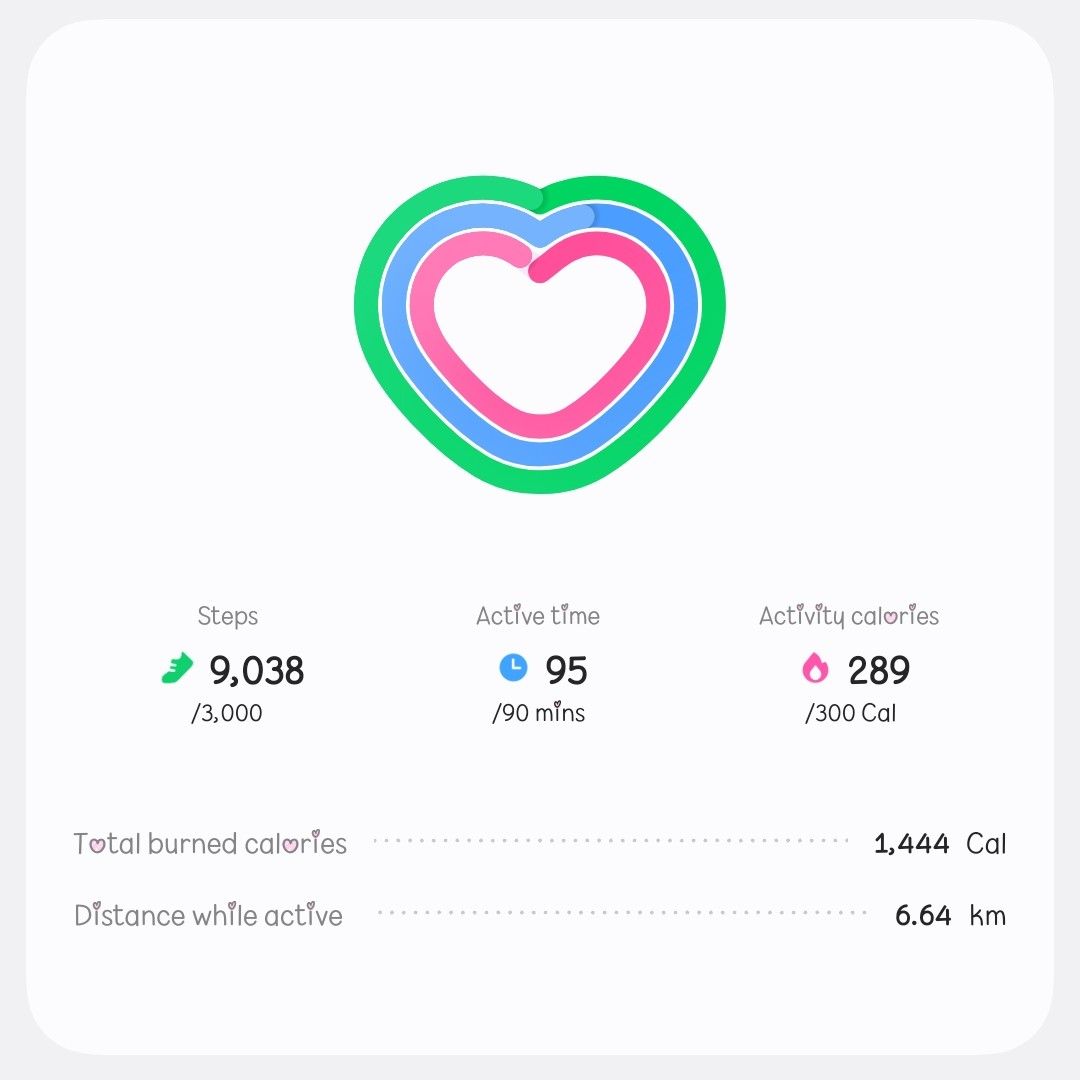Click the /300 Cal goal text
Image resolution: width=1080 pixels, height=1080 pixels.
point(850,714)
